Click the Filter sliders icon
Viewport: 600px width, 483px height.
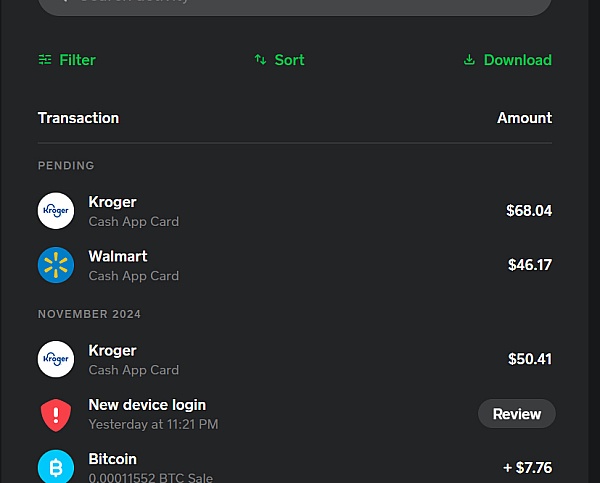click(x=45, y=60)
